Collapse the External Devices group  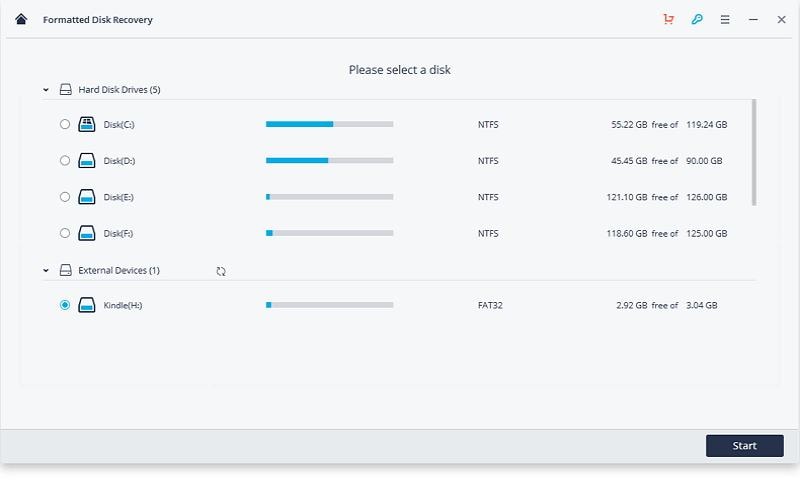pos(46,270)
